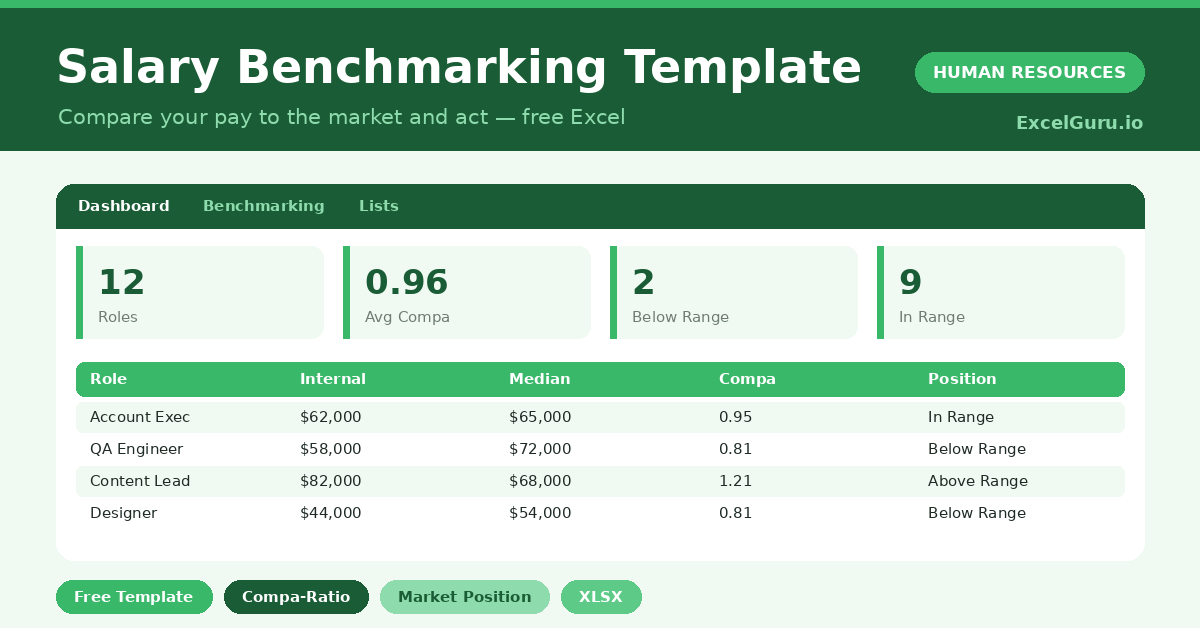Click Designer's Below Range position
Viewport: 1200px width, 628px height.
[977, 513]
